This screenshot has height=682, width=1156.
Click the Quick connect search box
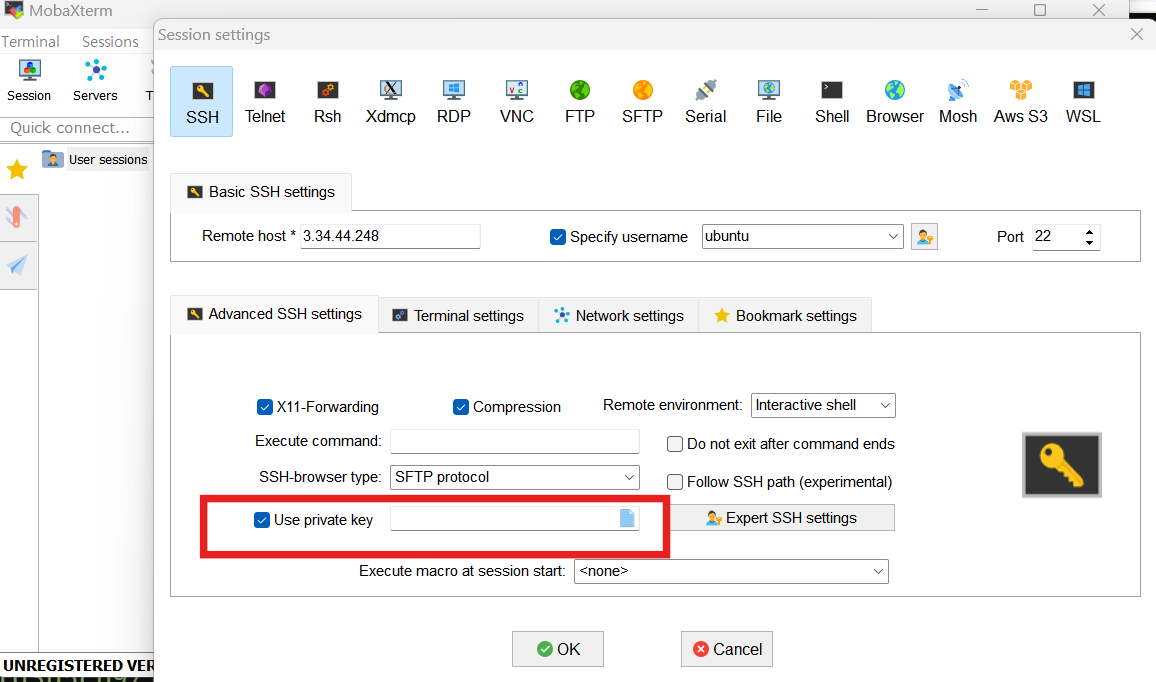77,128
